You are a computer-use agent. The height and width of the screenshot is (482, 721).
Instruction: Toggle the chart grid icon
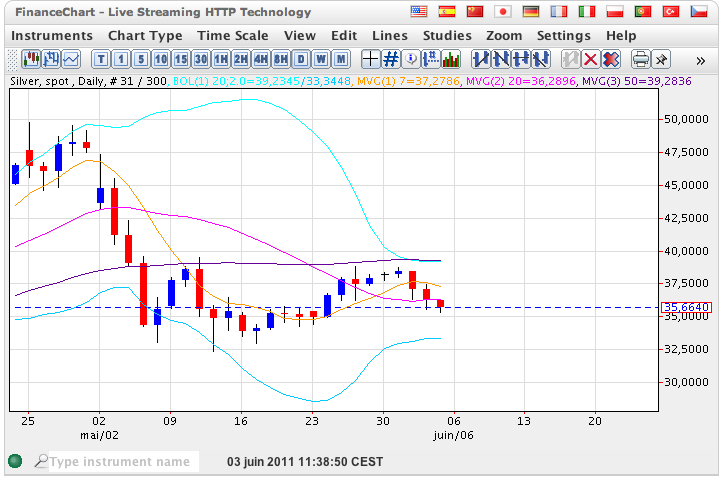point(391,59)
